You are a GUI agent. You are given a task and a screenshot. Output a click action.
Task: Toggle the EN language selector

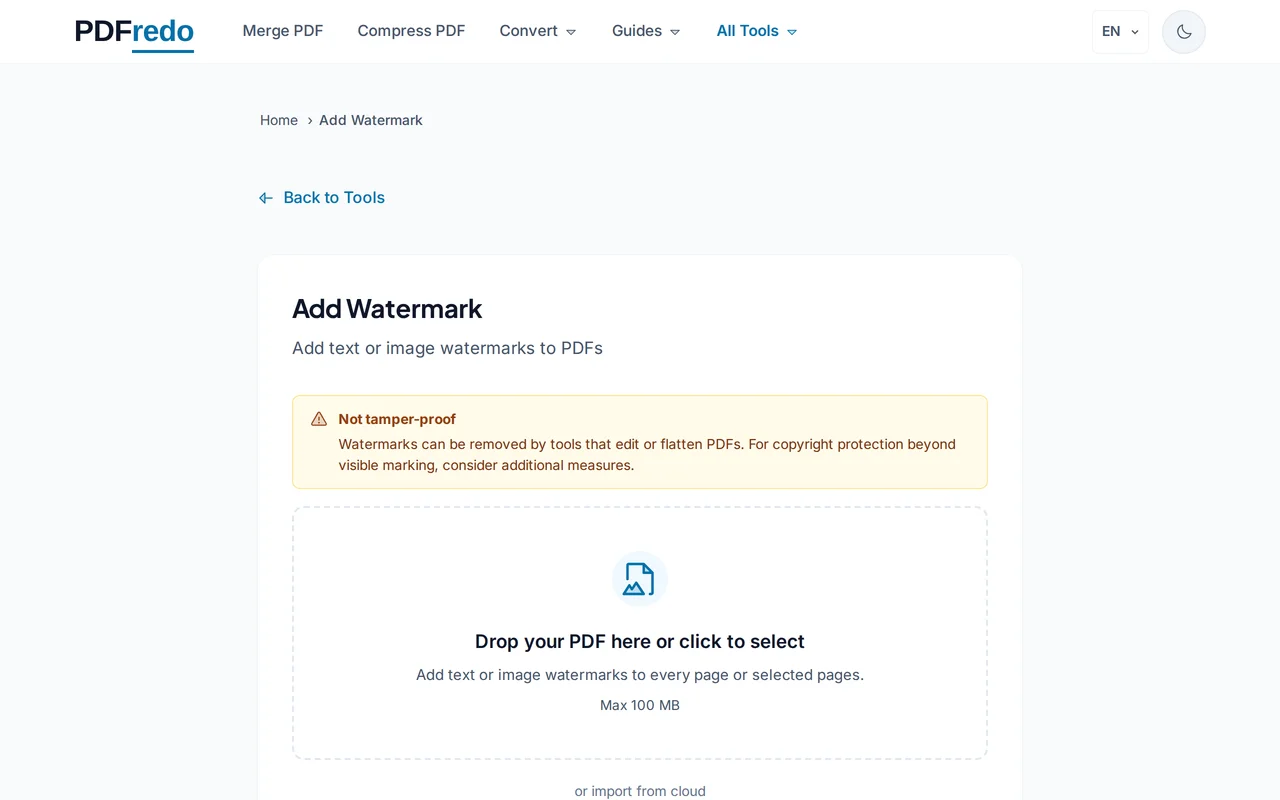[x=1119, y=31]
